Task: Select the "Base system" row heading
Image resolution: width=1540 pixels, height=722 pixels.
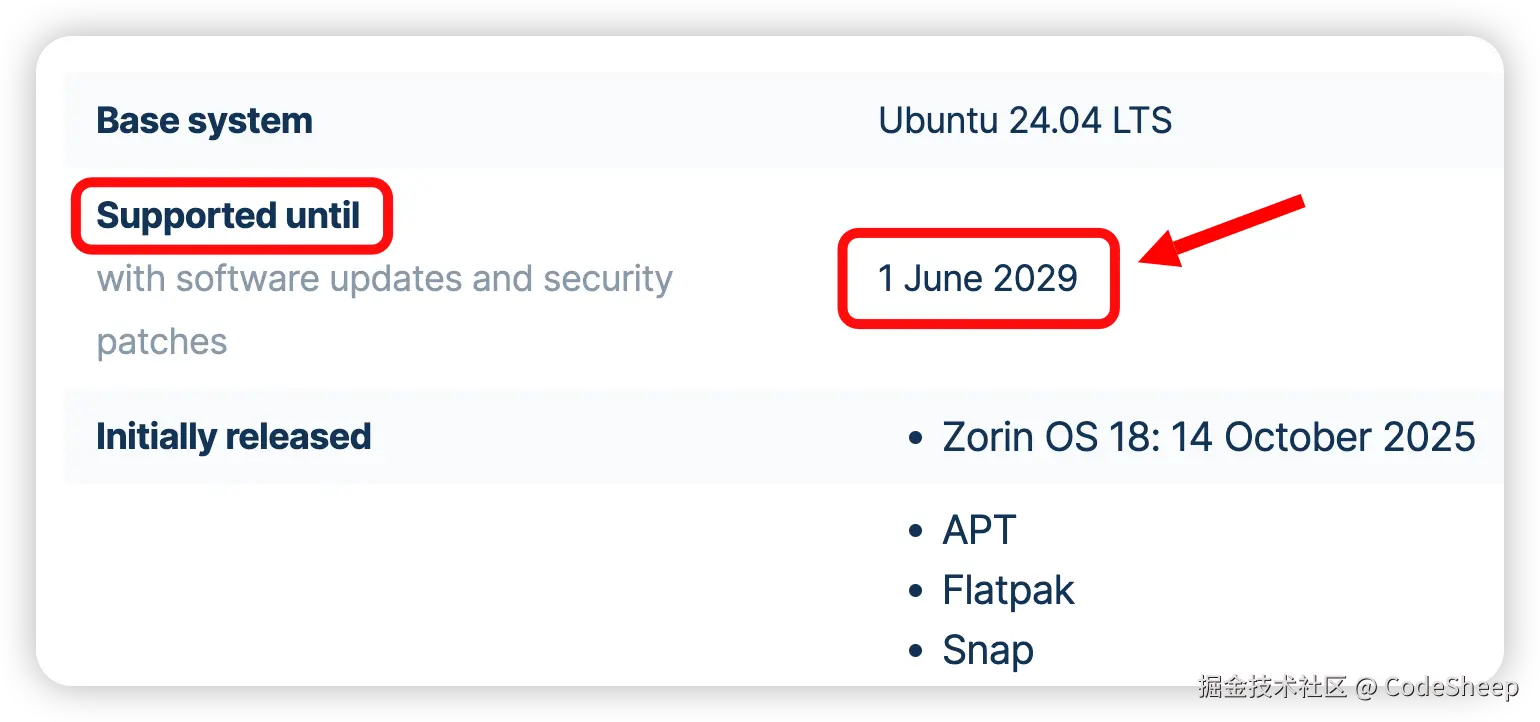Action: 204,121
